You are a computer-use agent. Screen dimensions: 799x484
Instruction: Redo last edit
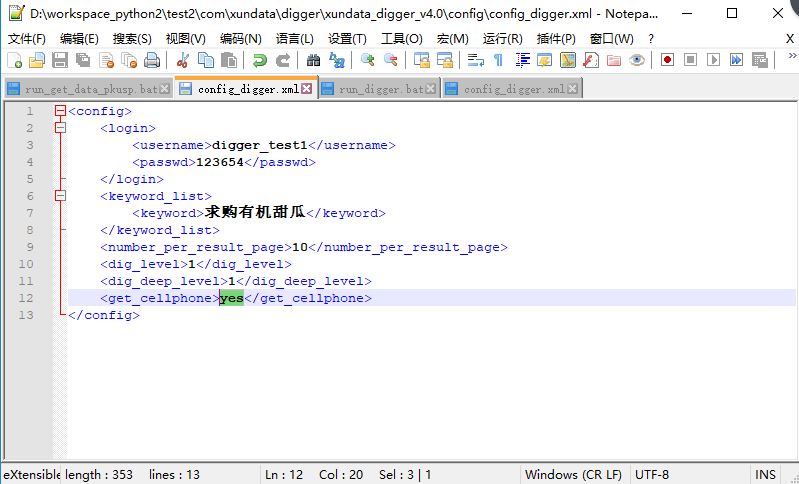[283, 60]
